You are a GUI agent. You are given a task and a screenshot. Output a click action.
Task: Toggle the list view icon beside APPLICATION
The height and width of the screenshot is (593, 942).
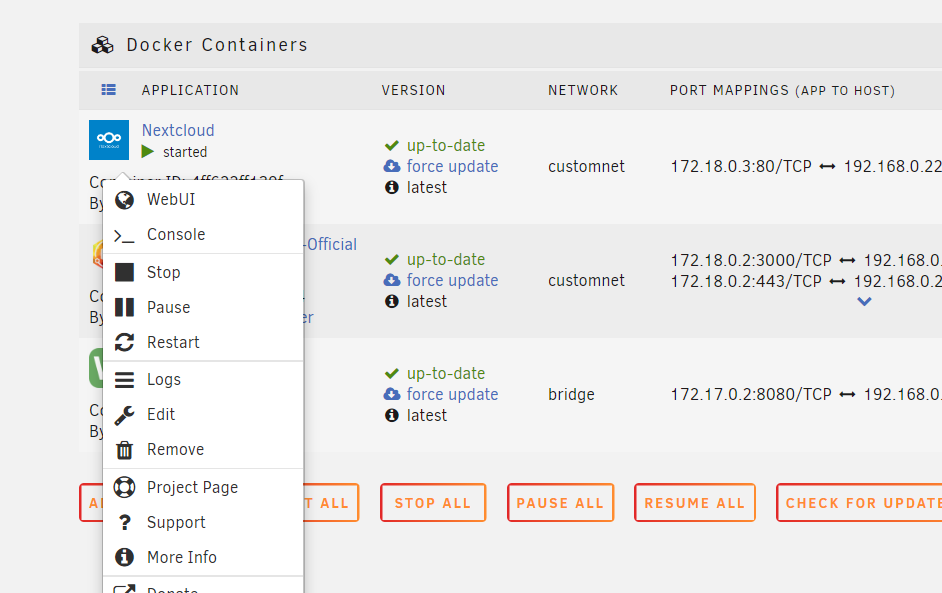pos(109,90)
